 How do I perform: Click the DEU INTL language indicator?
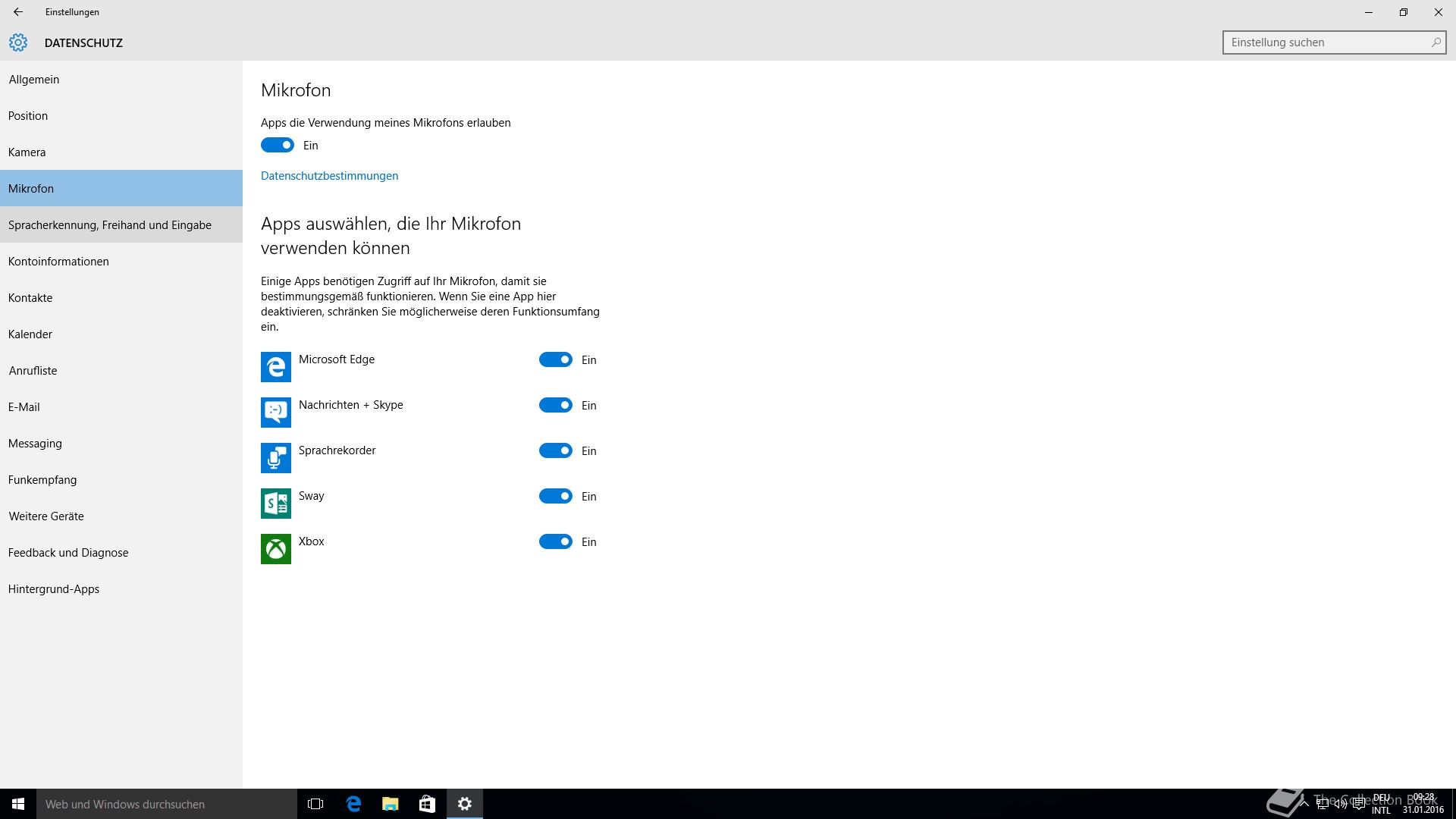click(1382, 804)
